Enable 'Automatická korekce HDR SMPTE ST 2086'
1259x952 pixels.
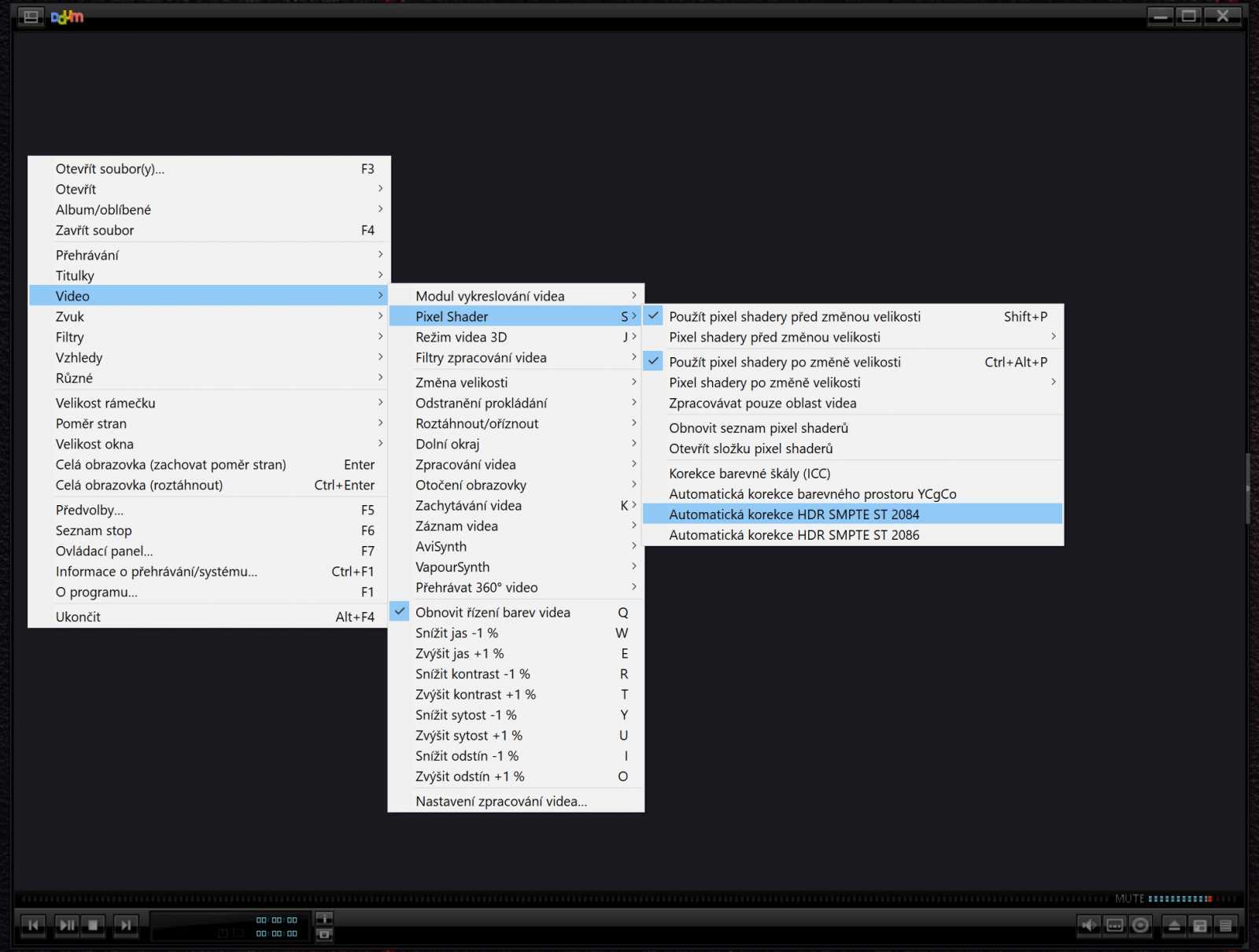pos(853,535)
